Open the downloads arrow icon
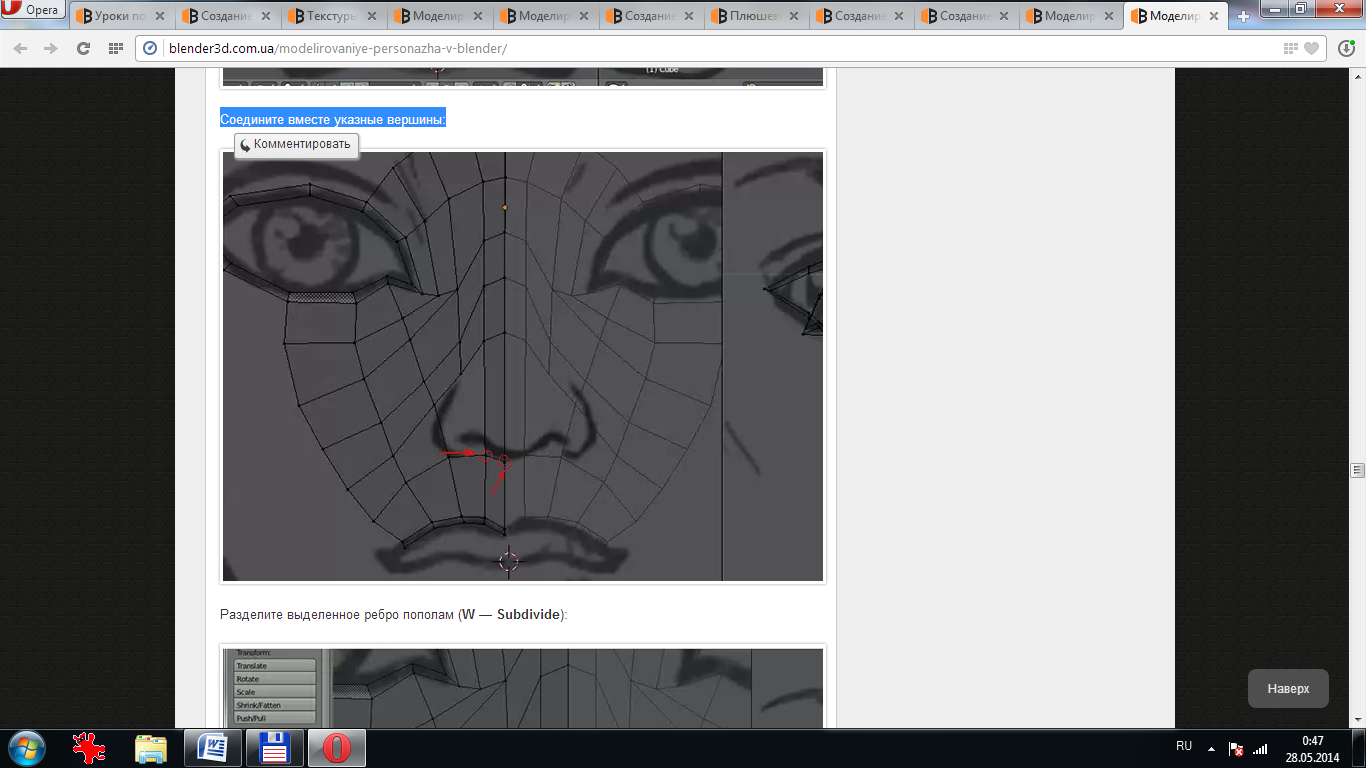This screenshot has width=1366, height=768. point(1345,48)
